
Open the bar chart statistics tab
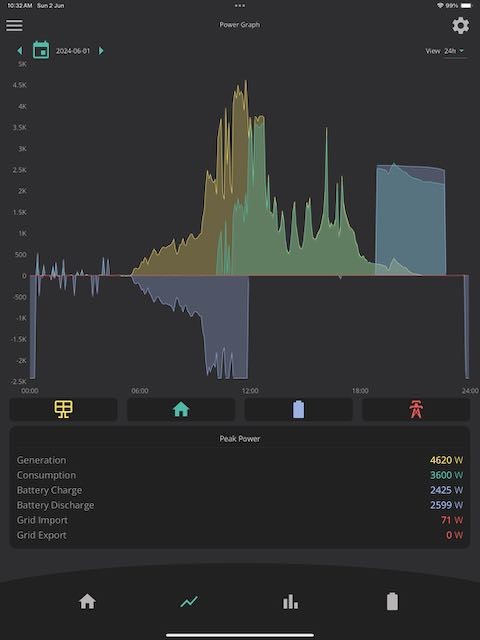click(290, 602)
